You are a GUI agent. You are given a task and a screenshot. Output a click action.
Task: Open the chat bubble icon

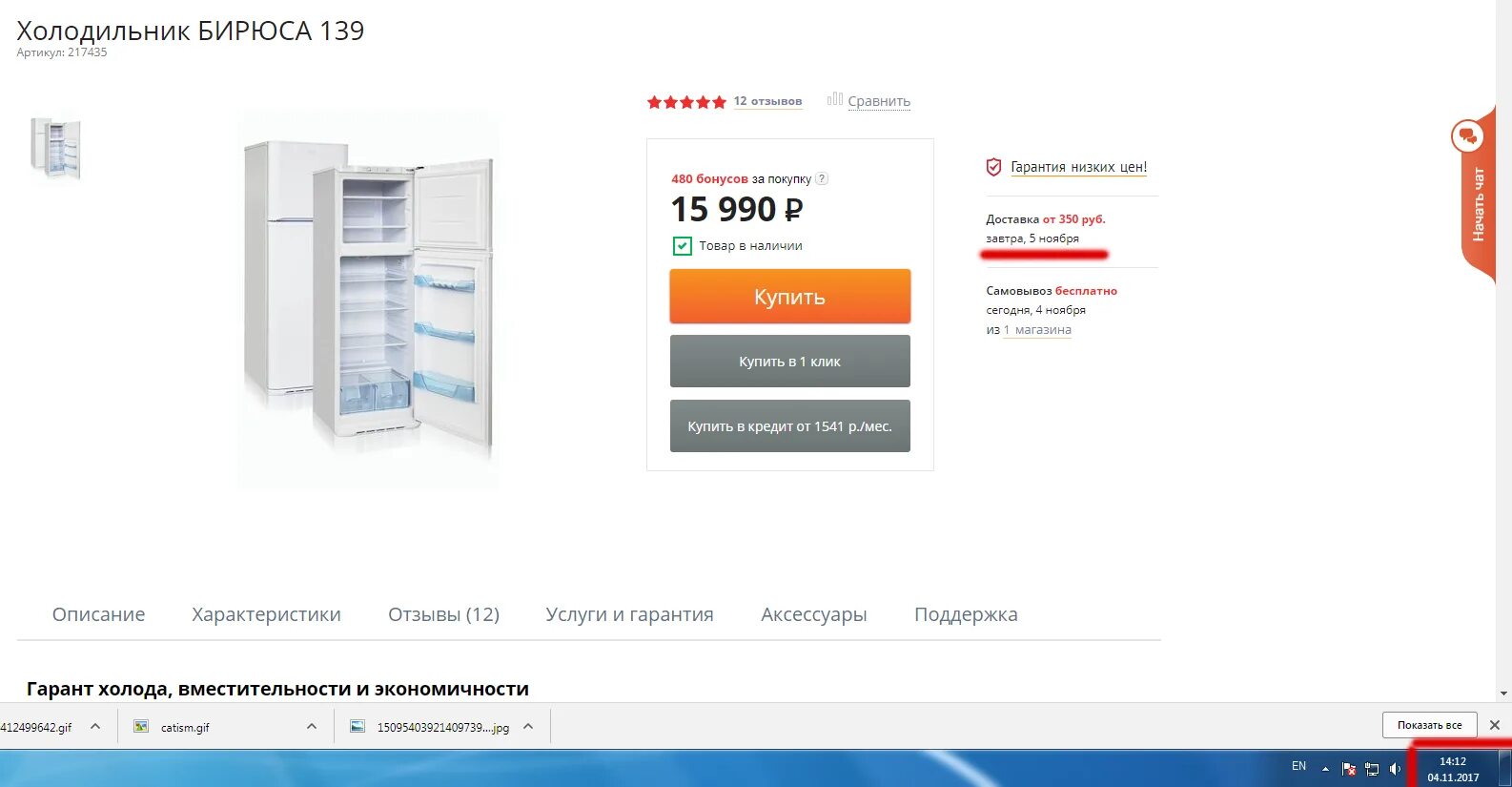1468,136
